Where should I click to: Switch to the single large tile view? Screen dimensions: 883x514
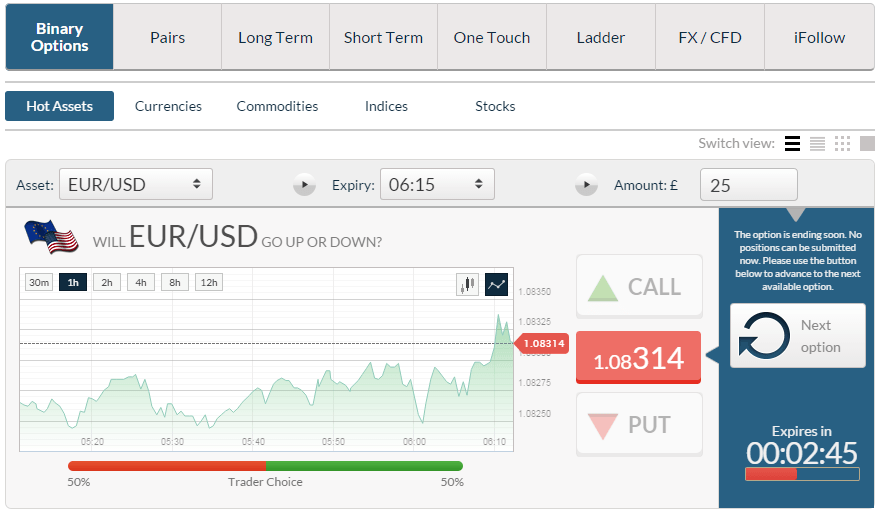pyautogui.click(x=867, y=143)
